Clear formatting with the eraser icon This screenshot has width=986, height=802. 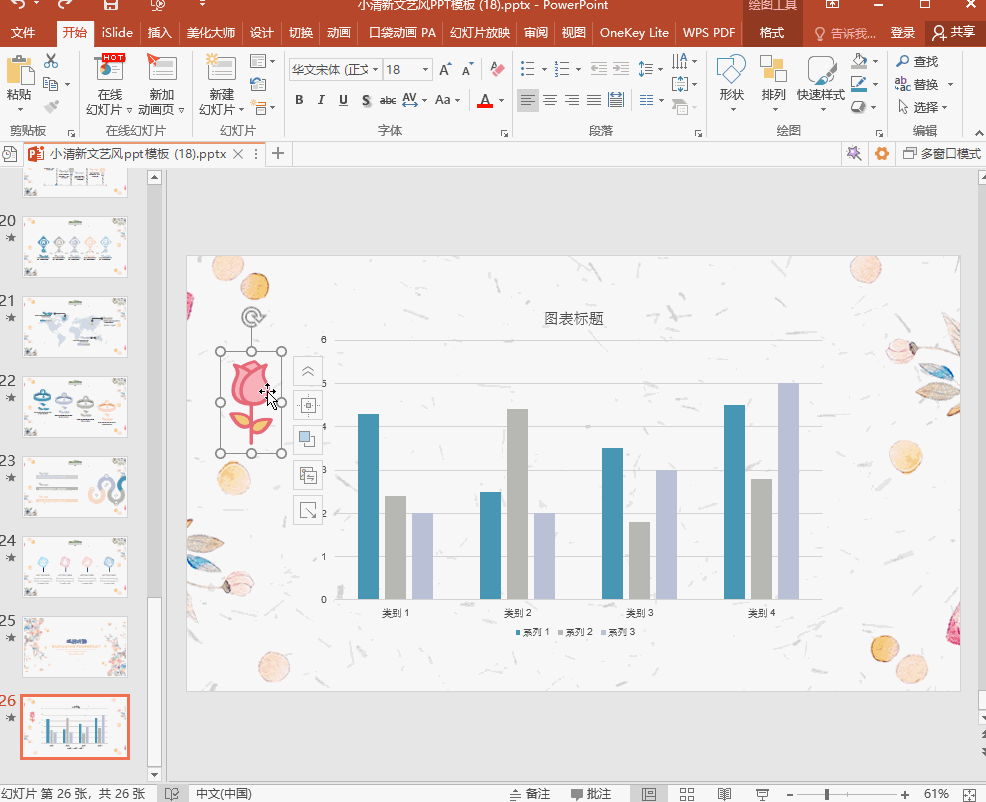[497, 69]
